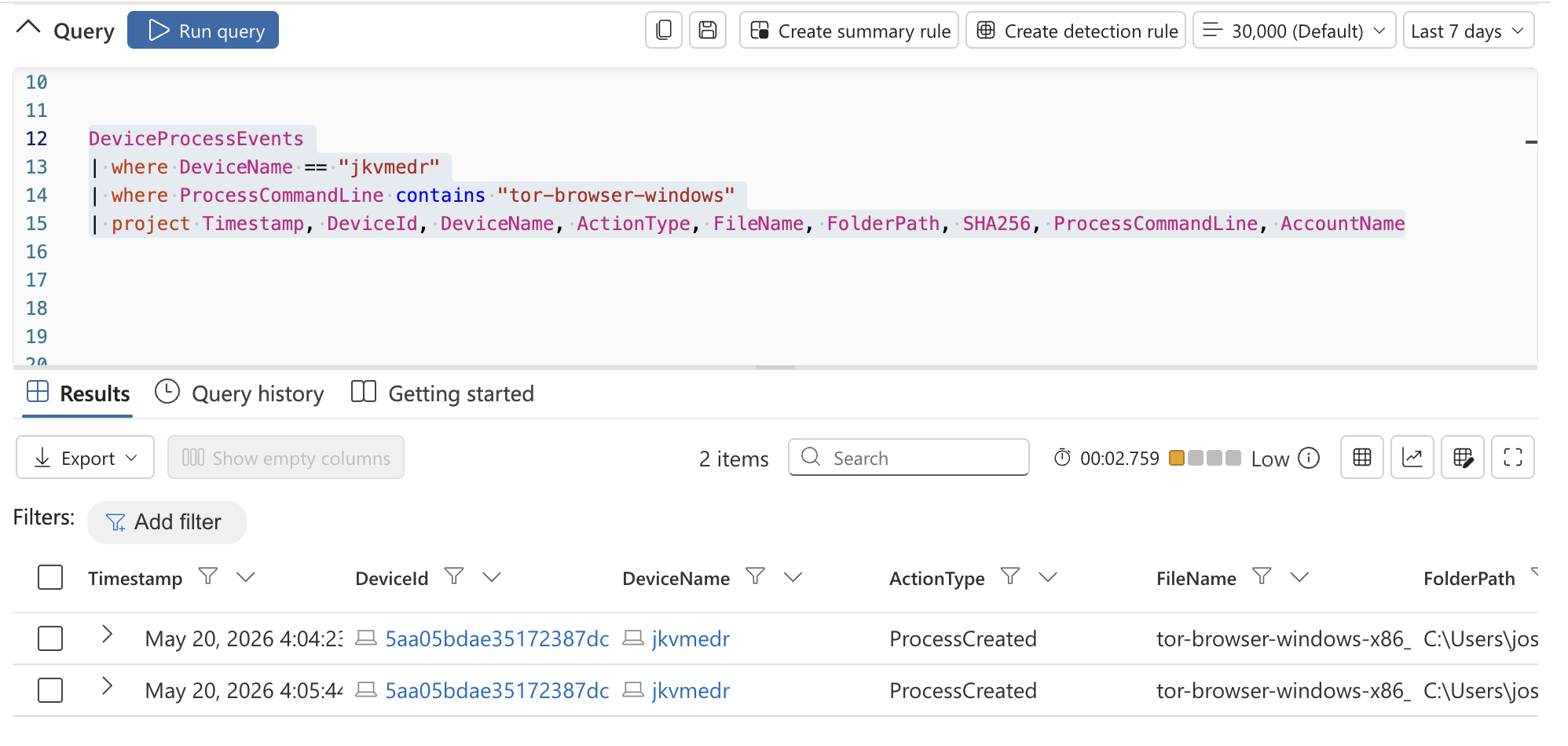1568x746 pixels.
Task: Click Add filter button
Action: point(167,522)
